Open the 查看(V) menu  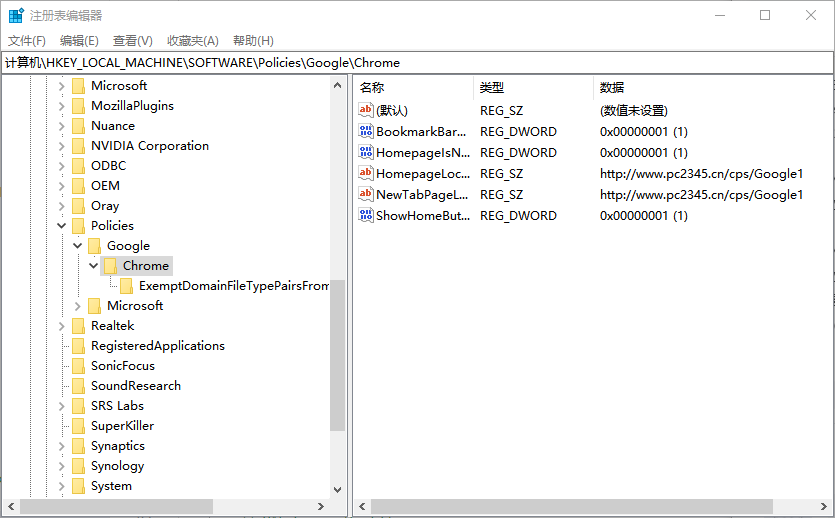pos(133,41)
